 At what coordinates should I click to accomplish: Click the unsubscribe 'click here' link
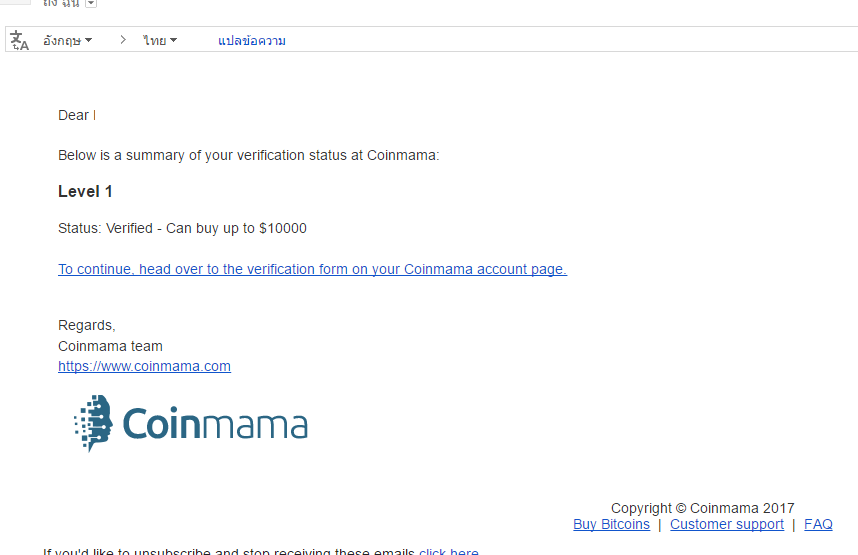(x=449, y=551)
